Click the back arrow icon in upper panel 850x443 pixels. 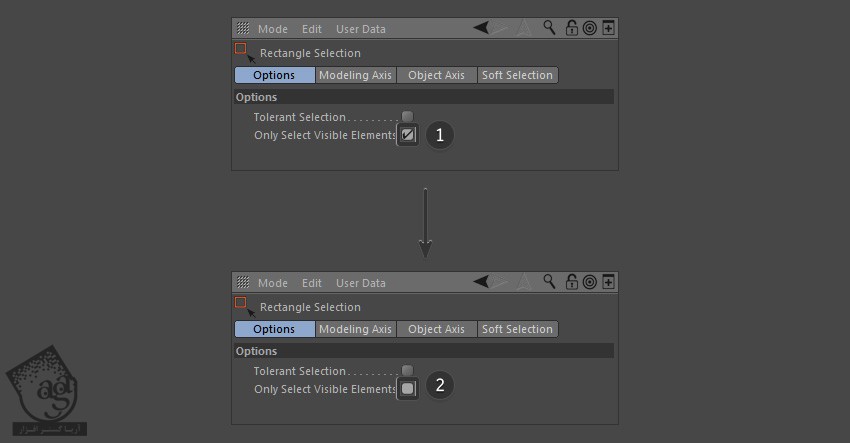(x=483, y=28)
